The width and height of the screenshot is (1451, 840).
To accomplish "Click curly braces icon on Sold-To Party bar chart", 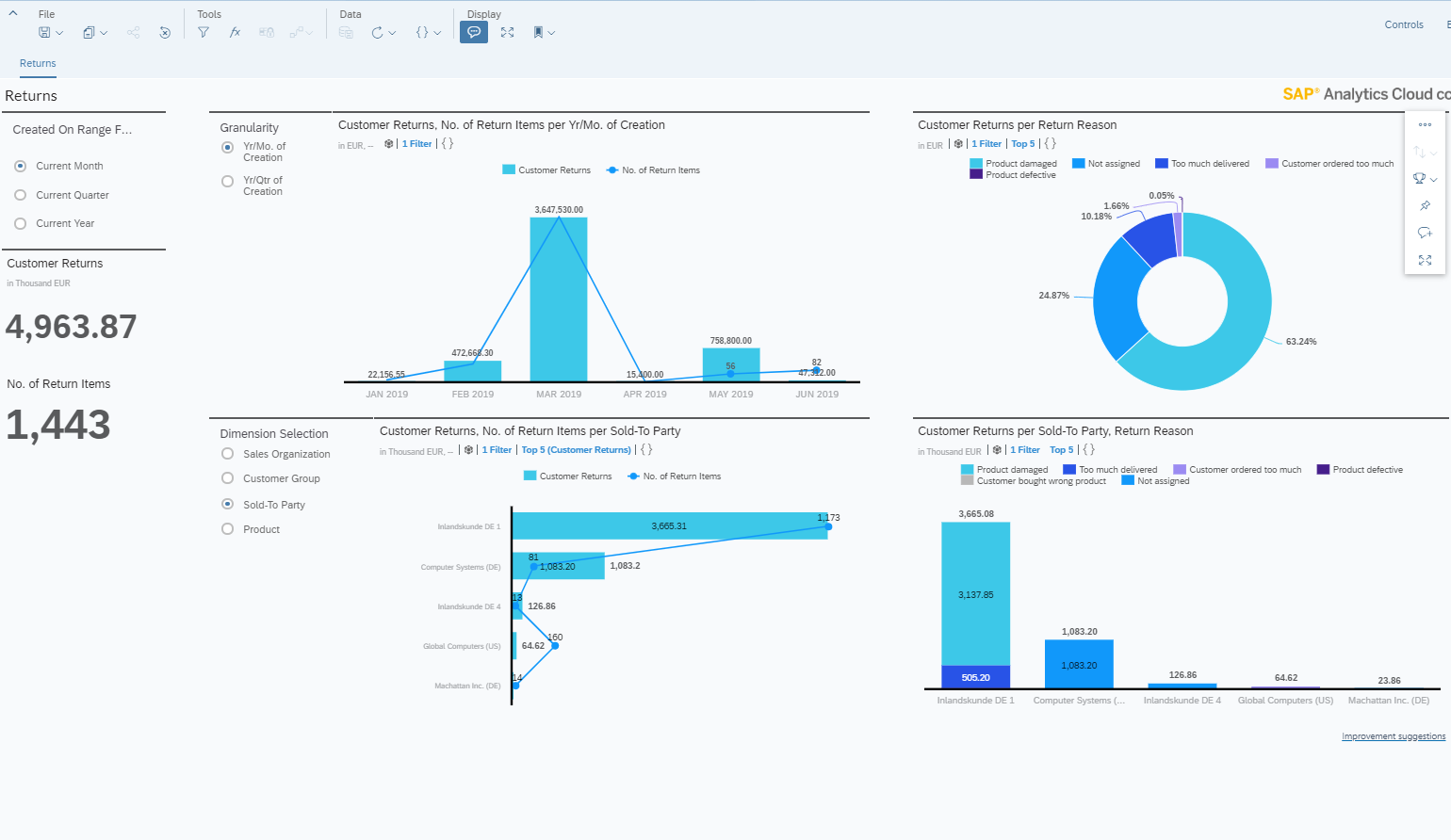I will (646, 450).
